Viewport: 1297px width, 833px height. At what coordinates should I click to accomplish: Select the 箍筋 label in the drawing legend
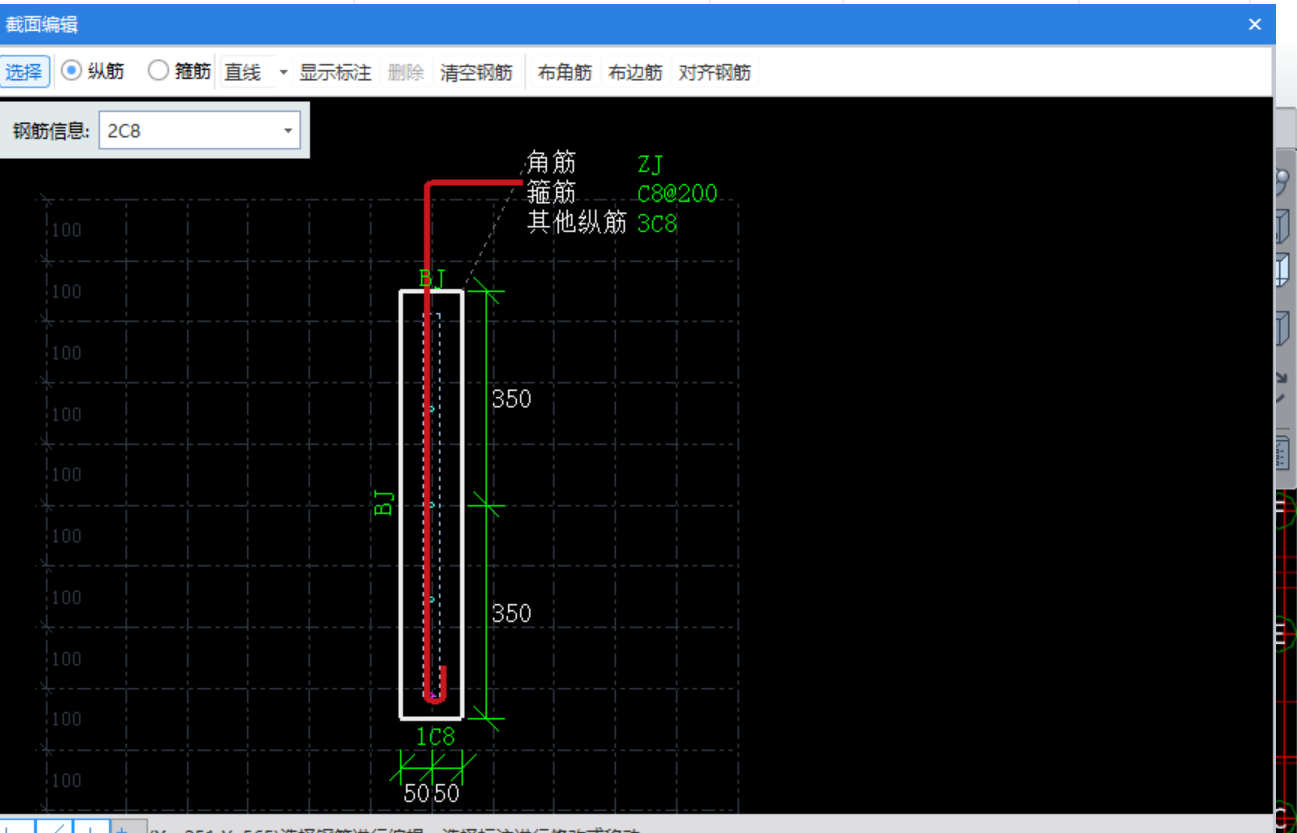[551, 193]
